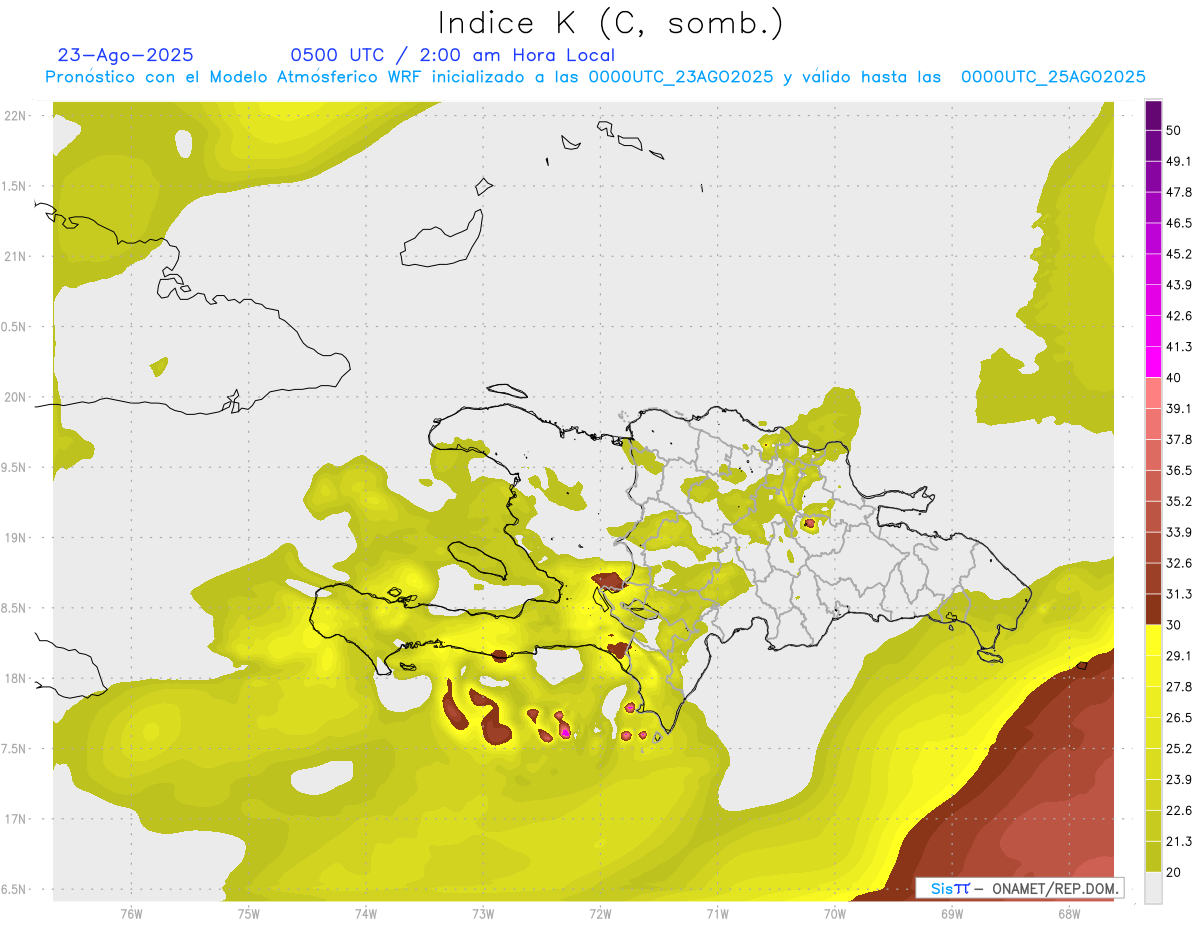Click the gray swatch below 20
Screen dimensions: 1200x927
[x=1153, y=887]
